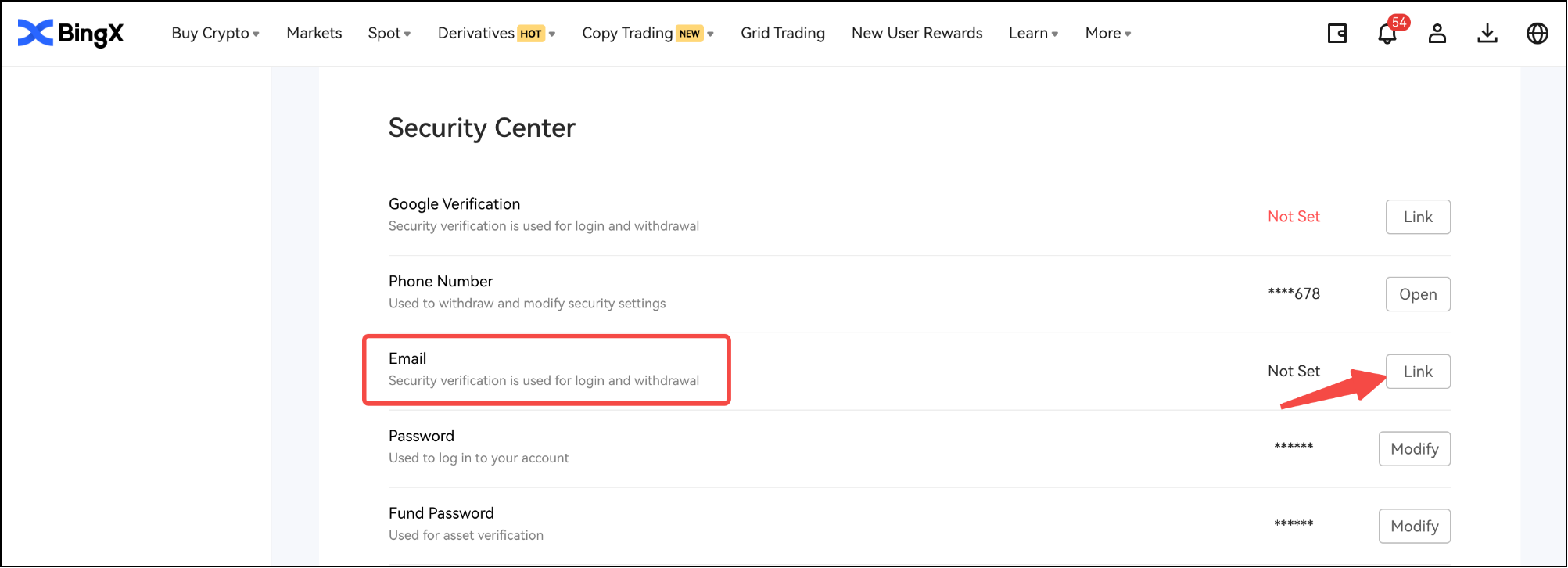Screen dimensions: 1568x568
Task: Go to the Markets page
Action: 314,34
